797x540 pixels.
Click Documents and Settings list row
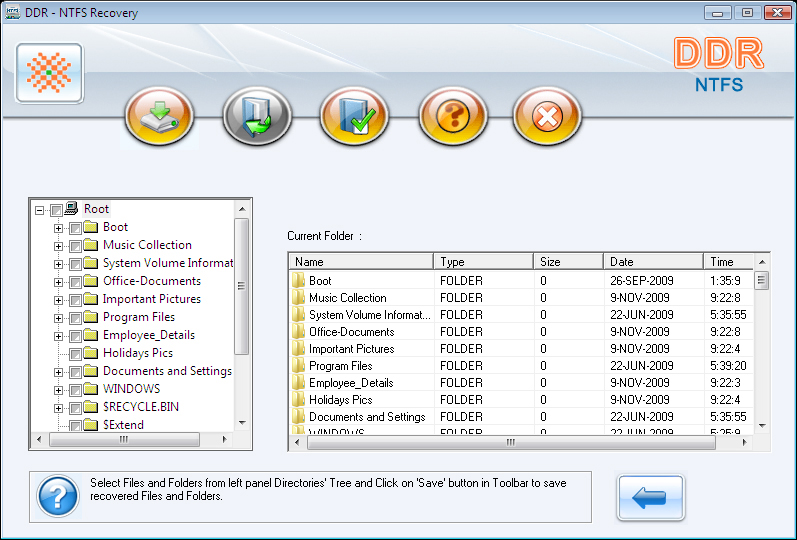pos(522,417)
